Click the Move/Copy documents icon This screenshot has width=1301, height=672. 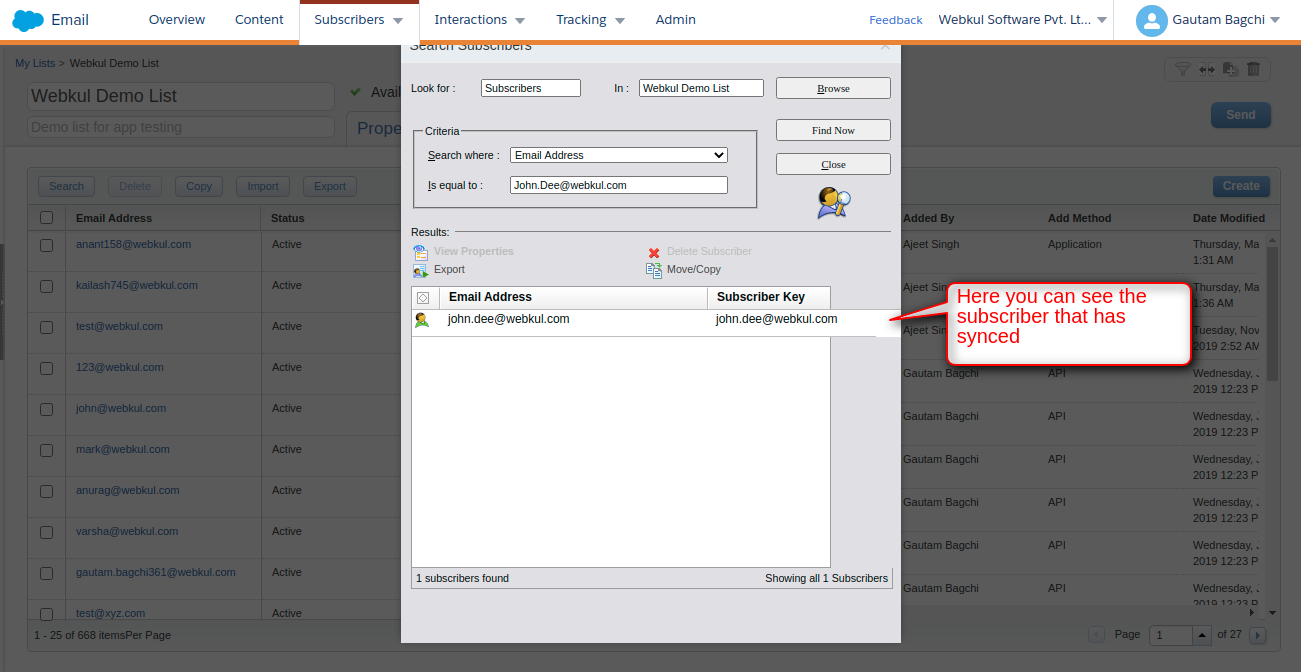click(654, 270)
